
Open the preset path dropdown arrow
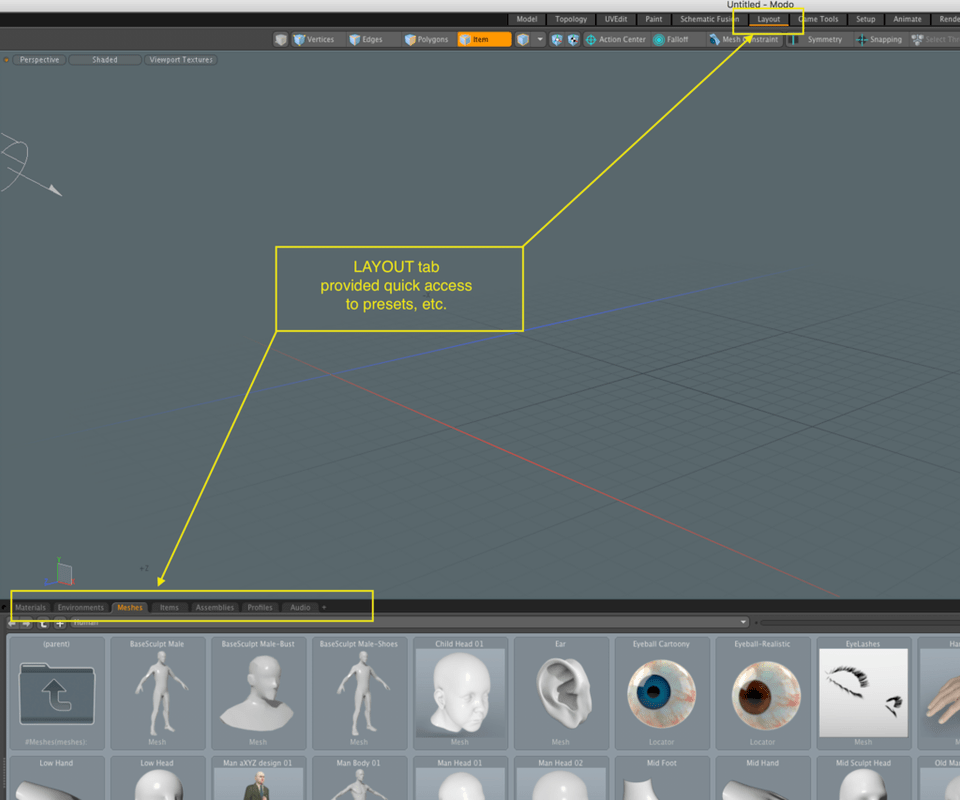point(743,622)
